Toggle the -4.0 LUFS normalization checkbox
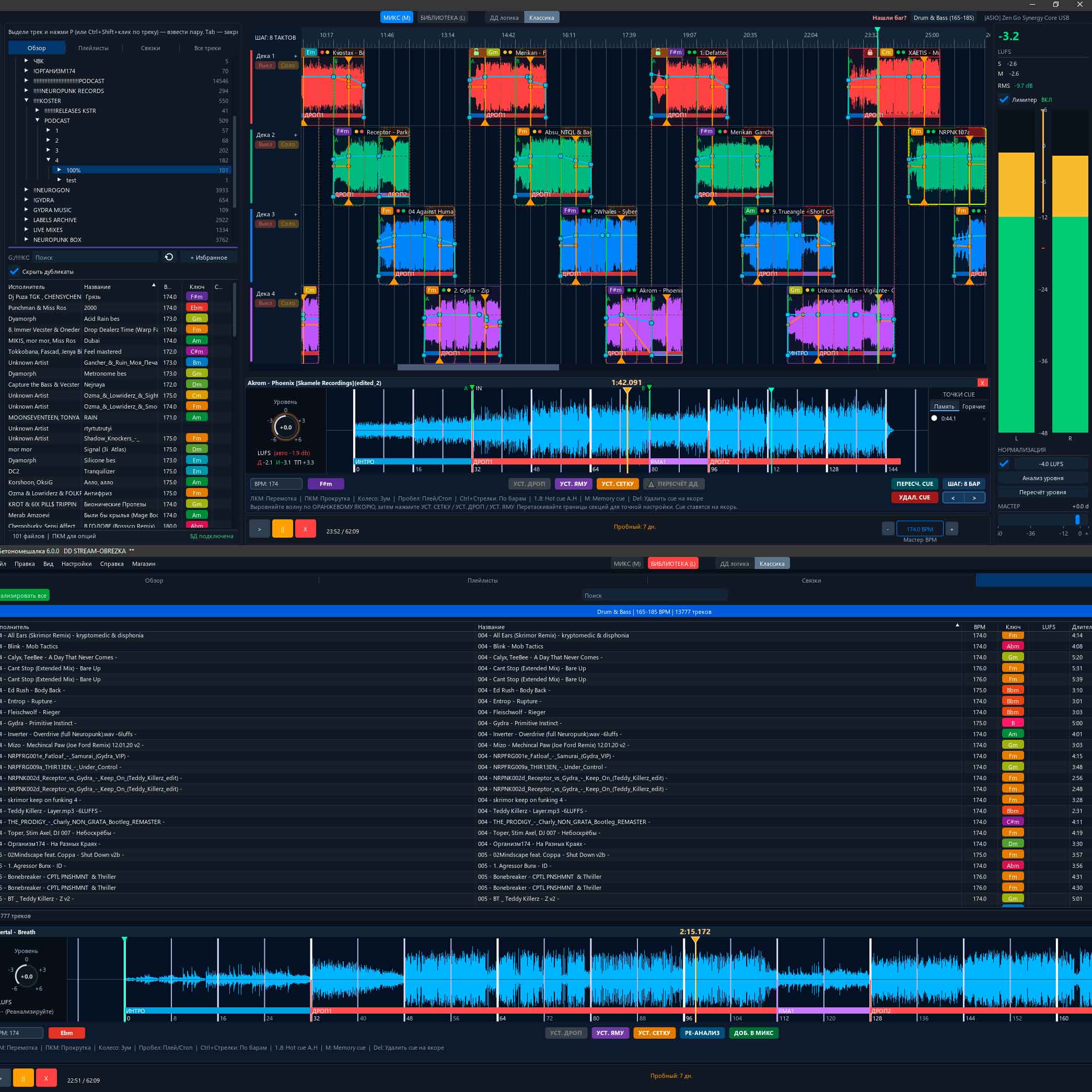The width and height of the screenshot is (1092, 1092). pyautogui.click(x=1004, y=463)
